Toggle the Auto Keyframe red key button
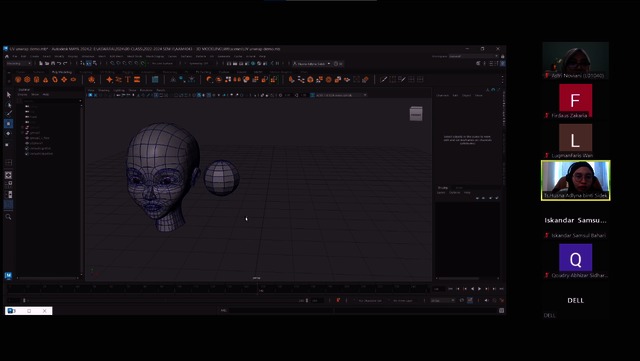This screenshot has width=640, height=361. coord(338,300)
